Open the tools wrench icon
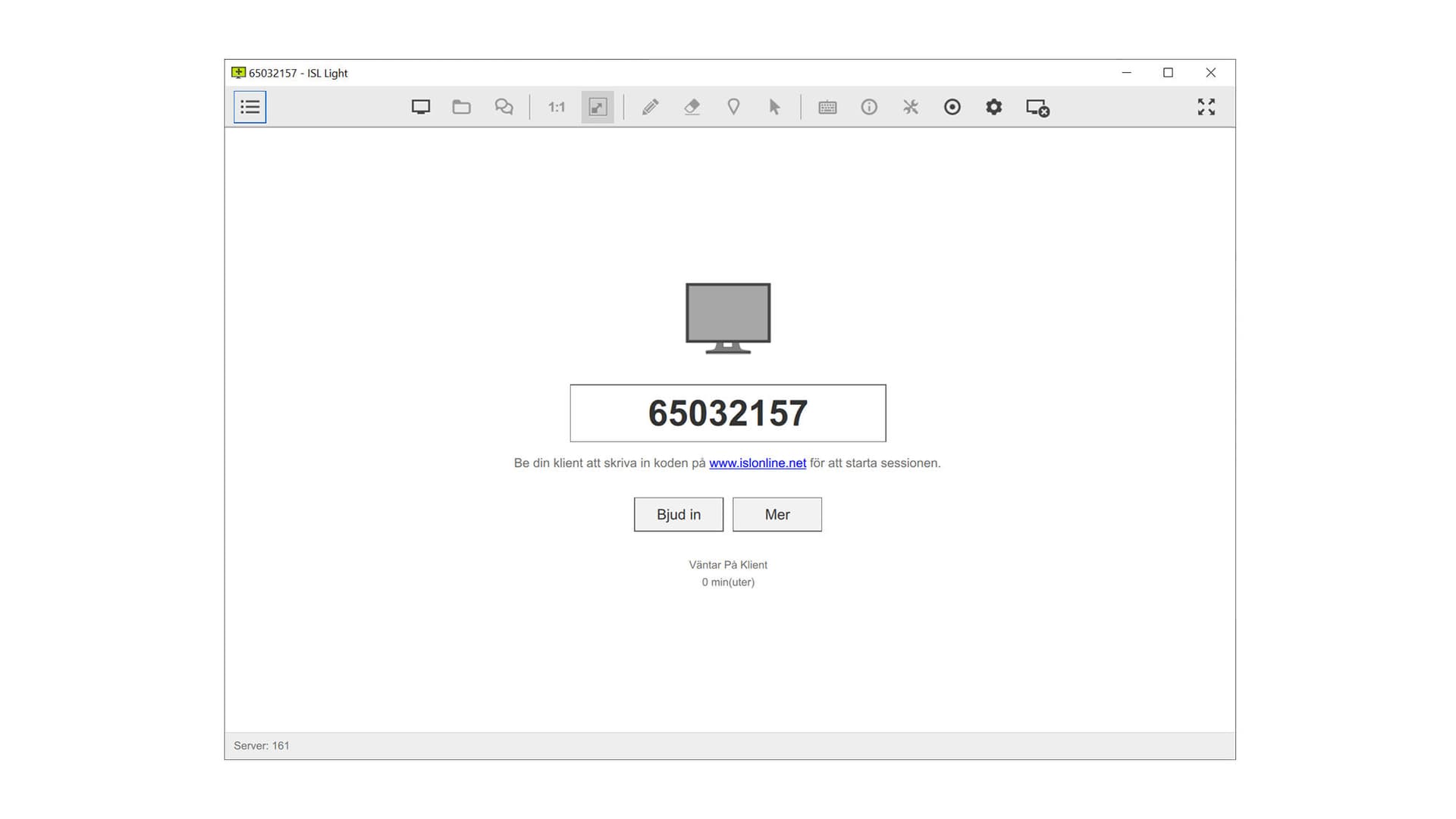1456x819 pixels. coord(911,107)
